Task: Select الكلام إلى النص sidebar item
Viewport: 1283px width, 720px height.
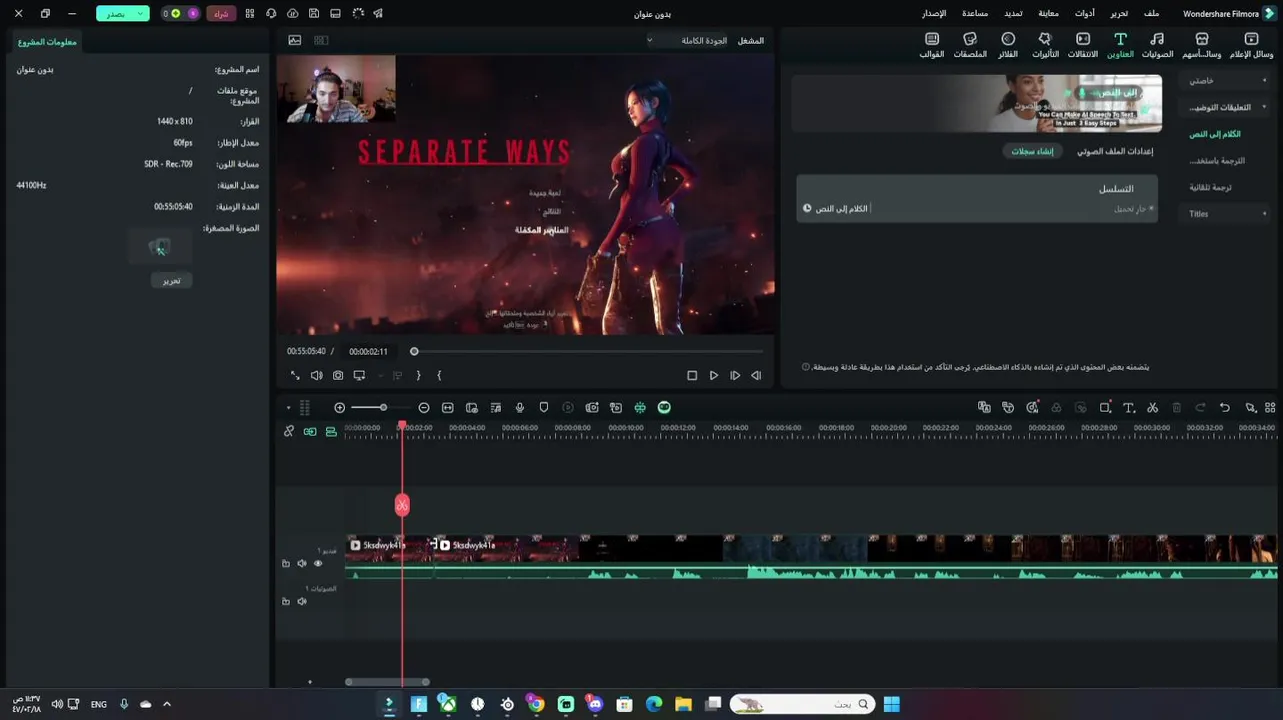Action: click(x=1215, y=134)
